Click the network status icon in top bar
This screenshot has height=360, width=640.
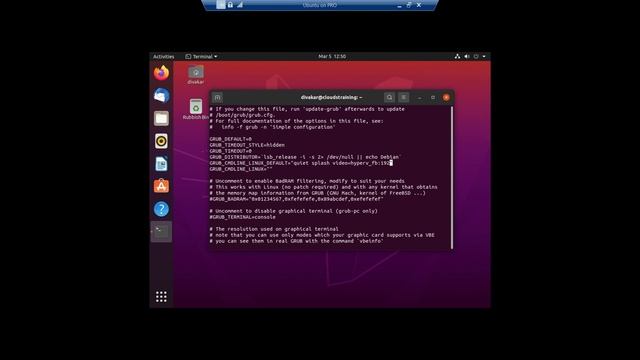(457, 56)
